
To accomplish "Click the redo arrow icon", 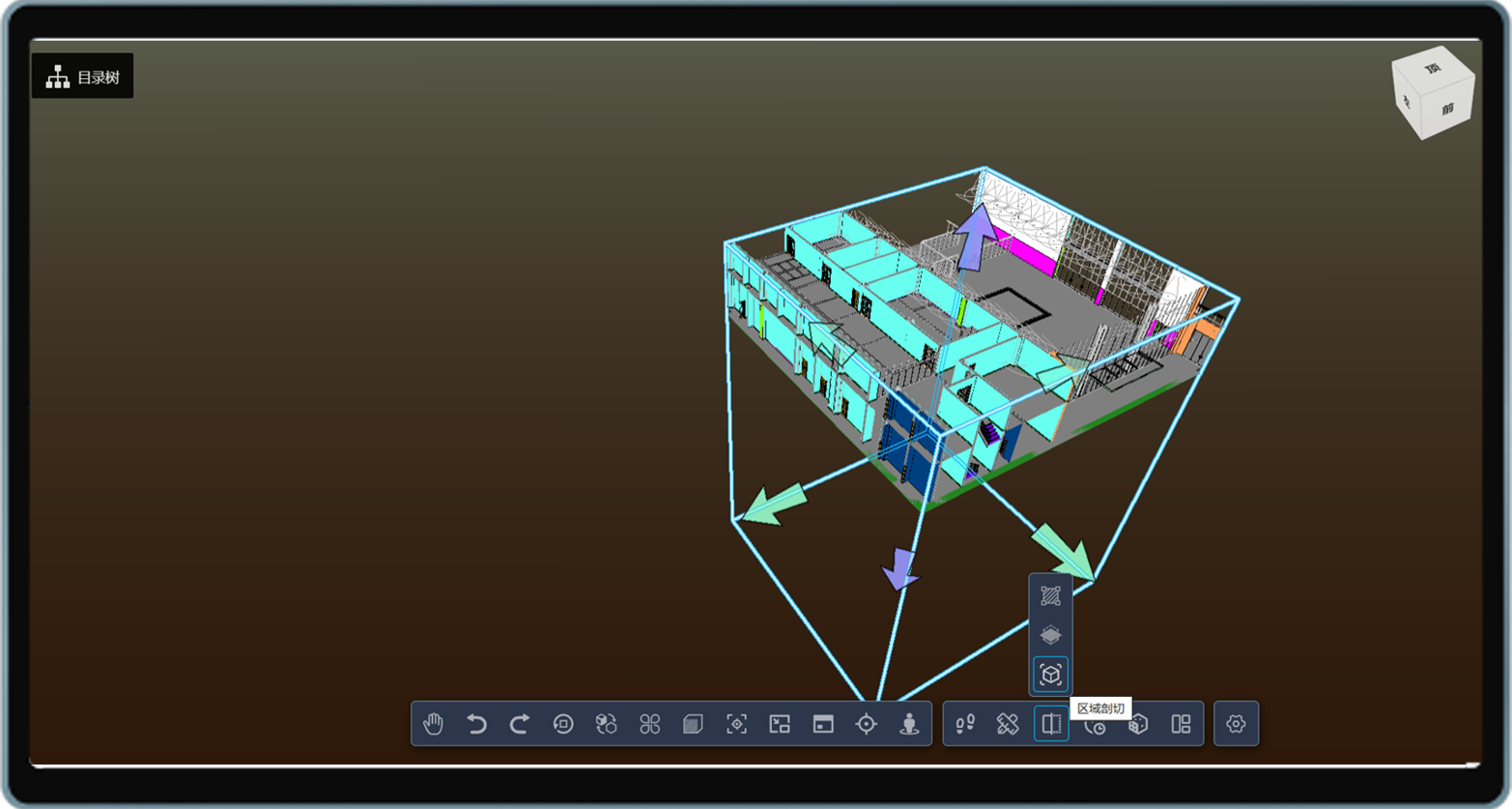I will (x=520, y=724).
